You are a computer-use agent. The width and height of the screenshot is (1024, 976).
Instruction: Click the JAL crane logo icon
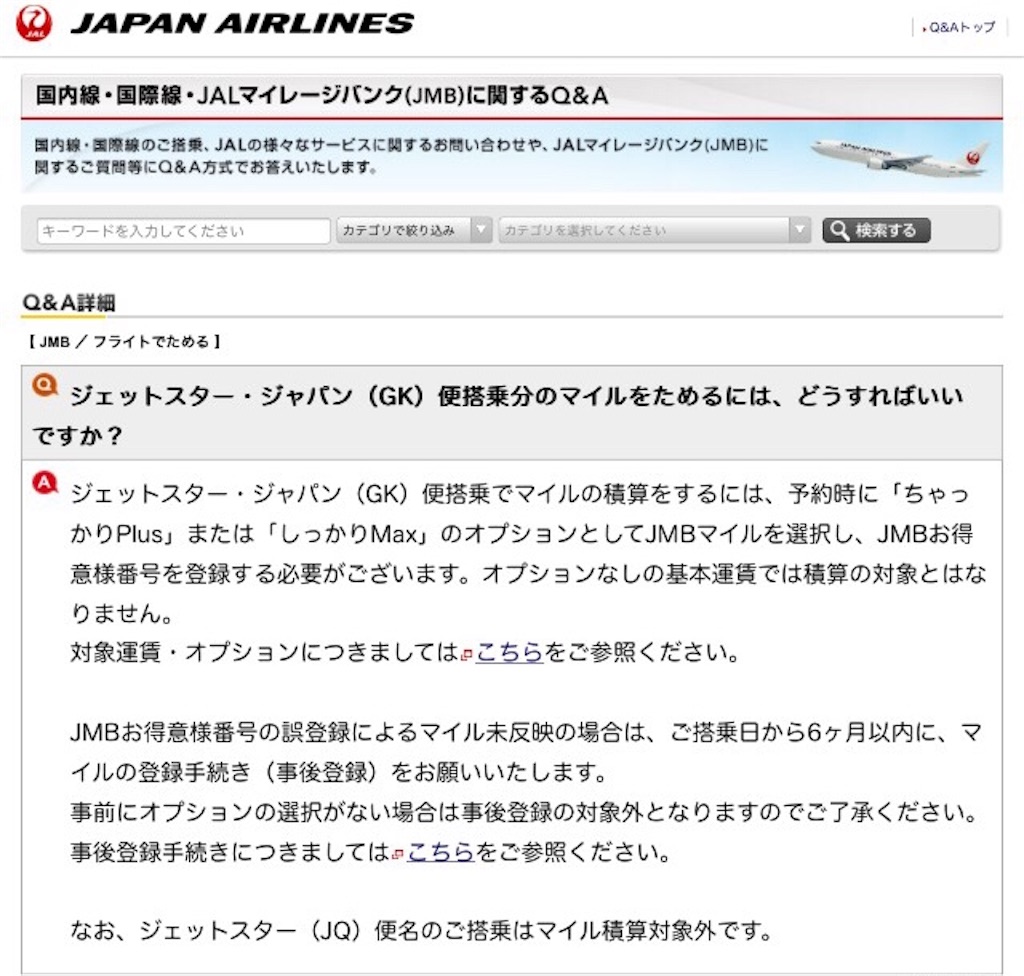point(33,24)
